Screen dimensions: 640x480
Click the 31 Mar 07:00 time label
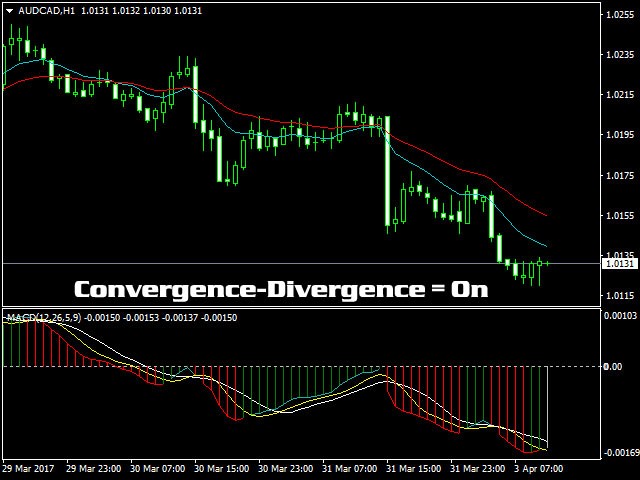350,469
